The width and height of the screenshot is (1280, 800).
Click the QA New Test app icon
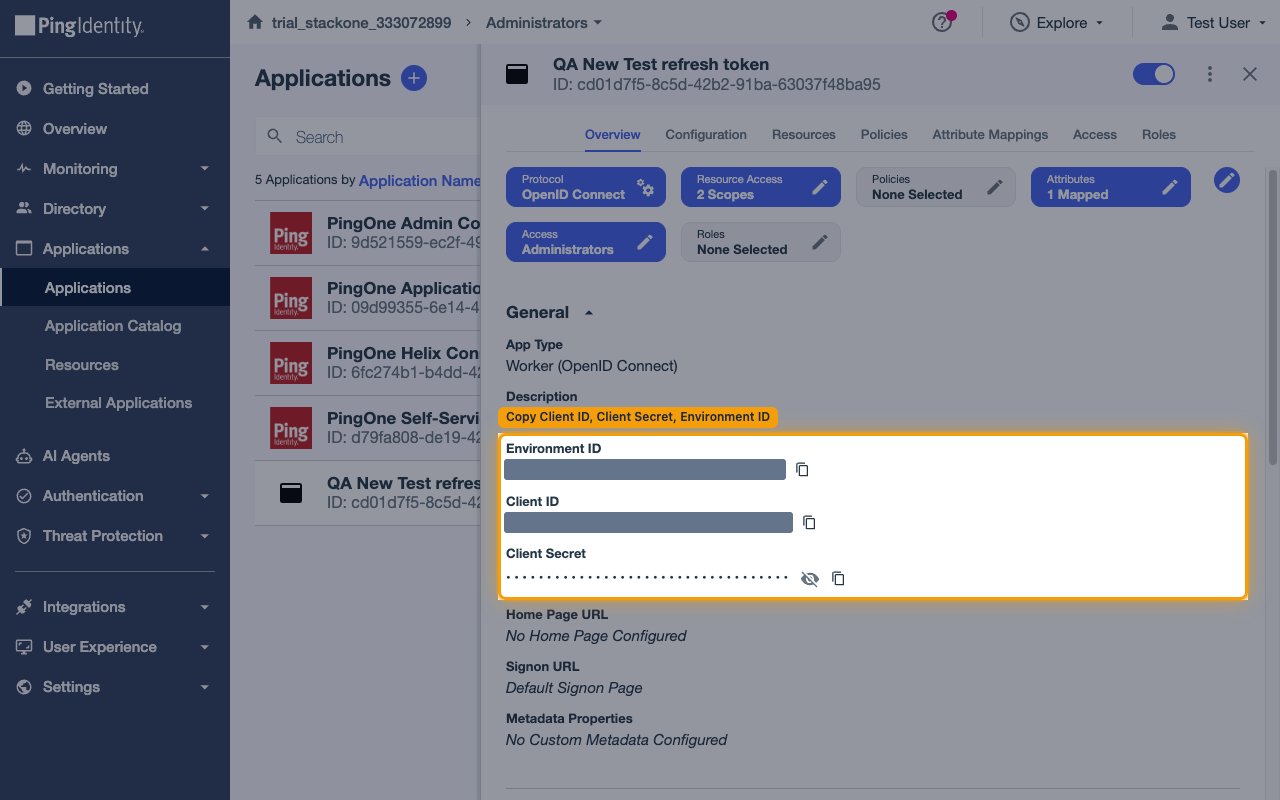coord(291,493)
